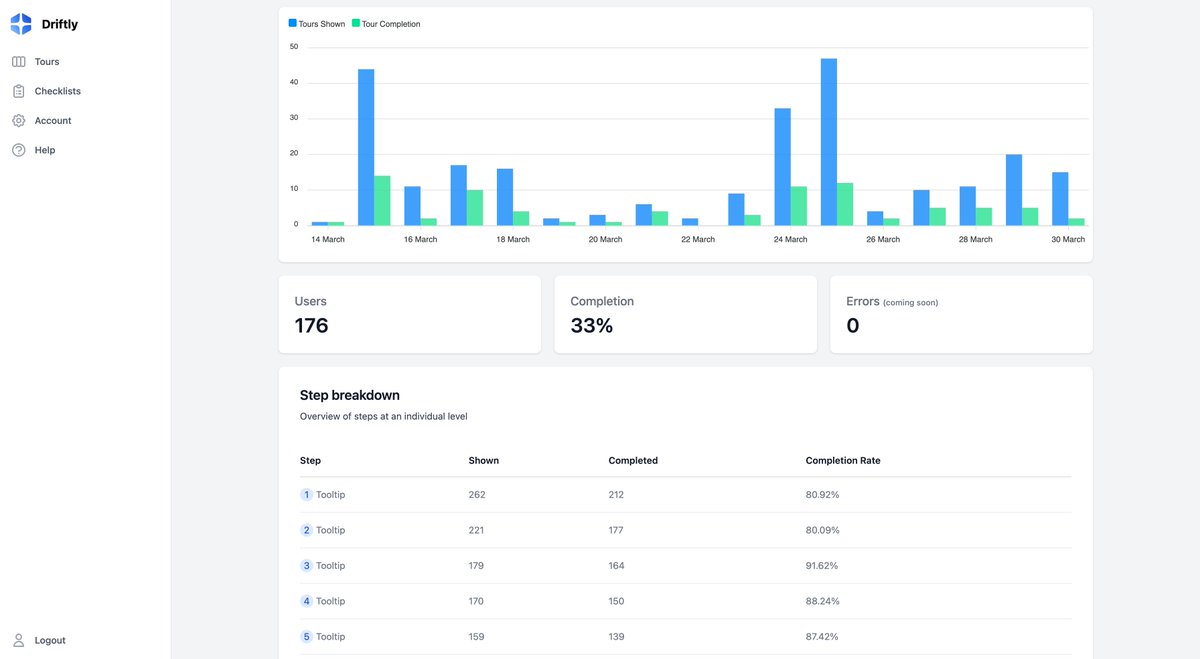This screenshot has width=1200, height=659.
Task: Click the blue bar for 16 March
Action: [412, 205]
